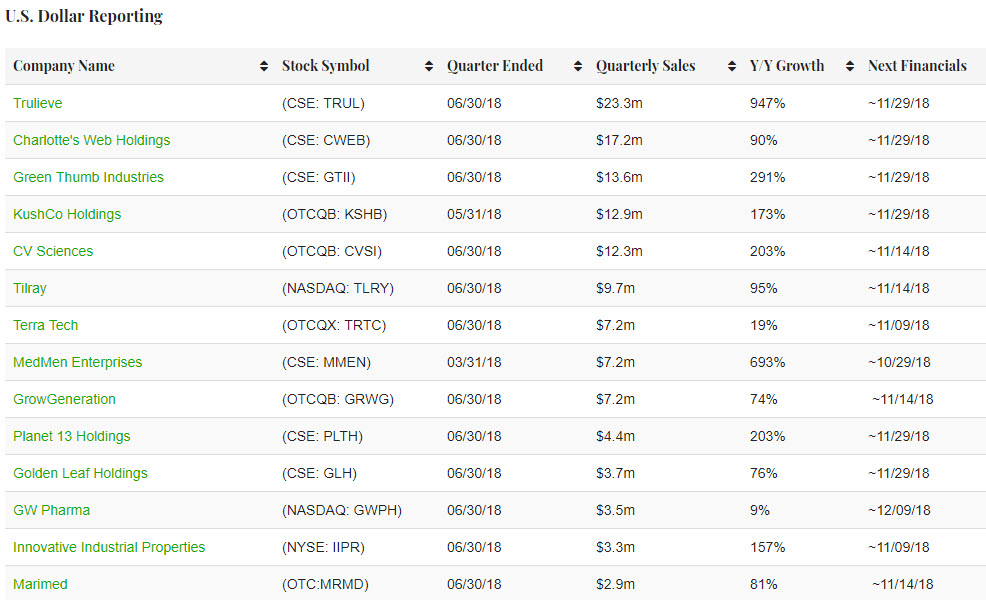Viewport: 986px width, 600px height.
Task: Click sort arrows icon beside Quarter Ended
Action: click(x=578, y=67)
